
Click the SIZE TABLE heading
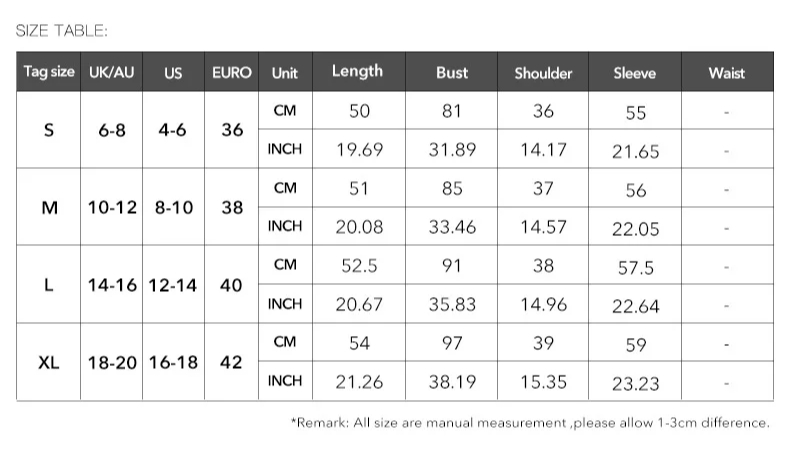tap(61, 31)
